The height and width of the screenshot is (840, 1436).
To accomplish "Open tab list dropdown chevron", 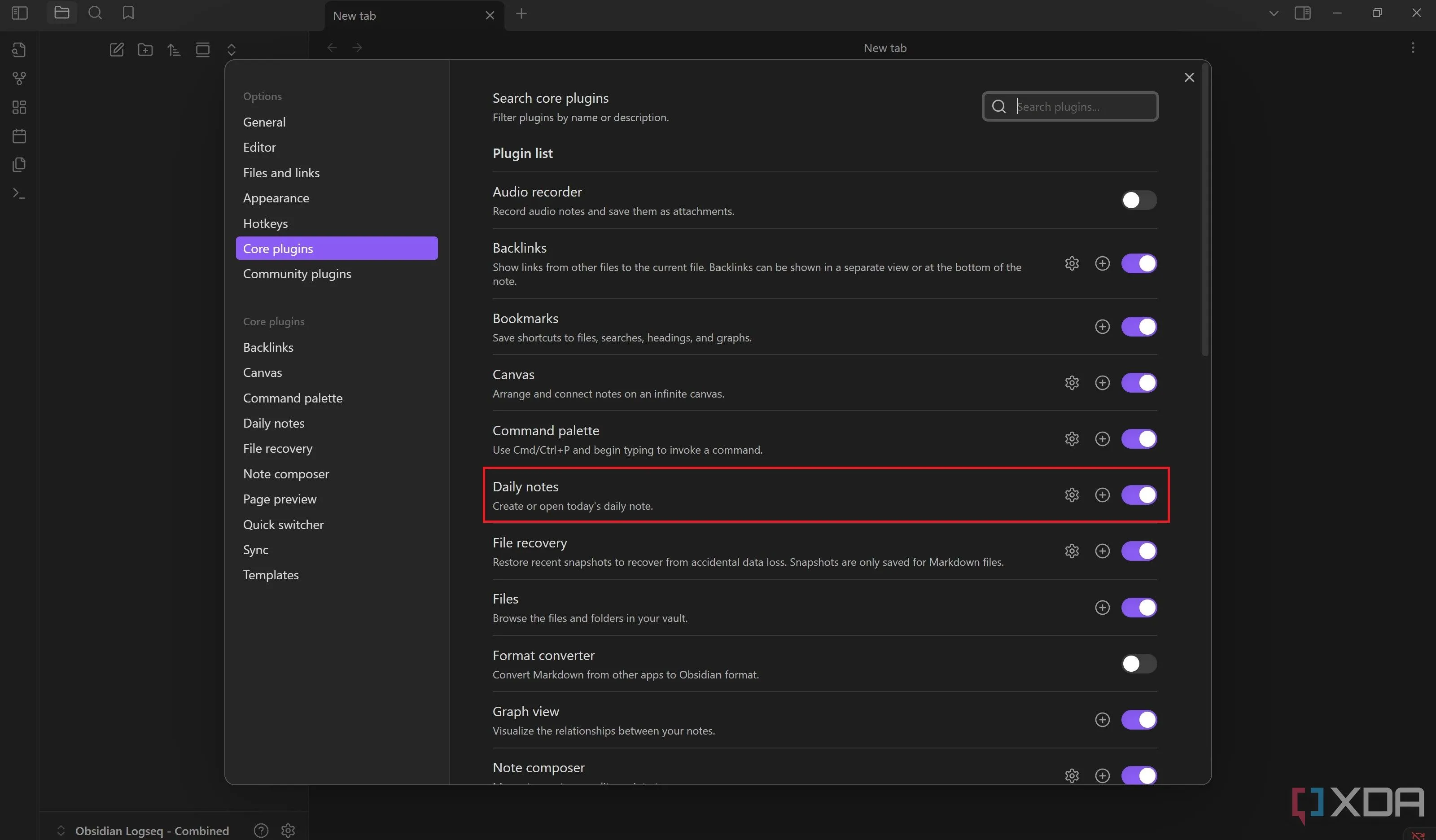I will click(1274, 13).
